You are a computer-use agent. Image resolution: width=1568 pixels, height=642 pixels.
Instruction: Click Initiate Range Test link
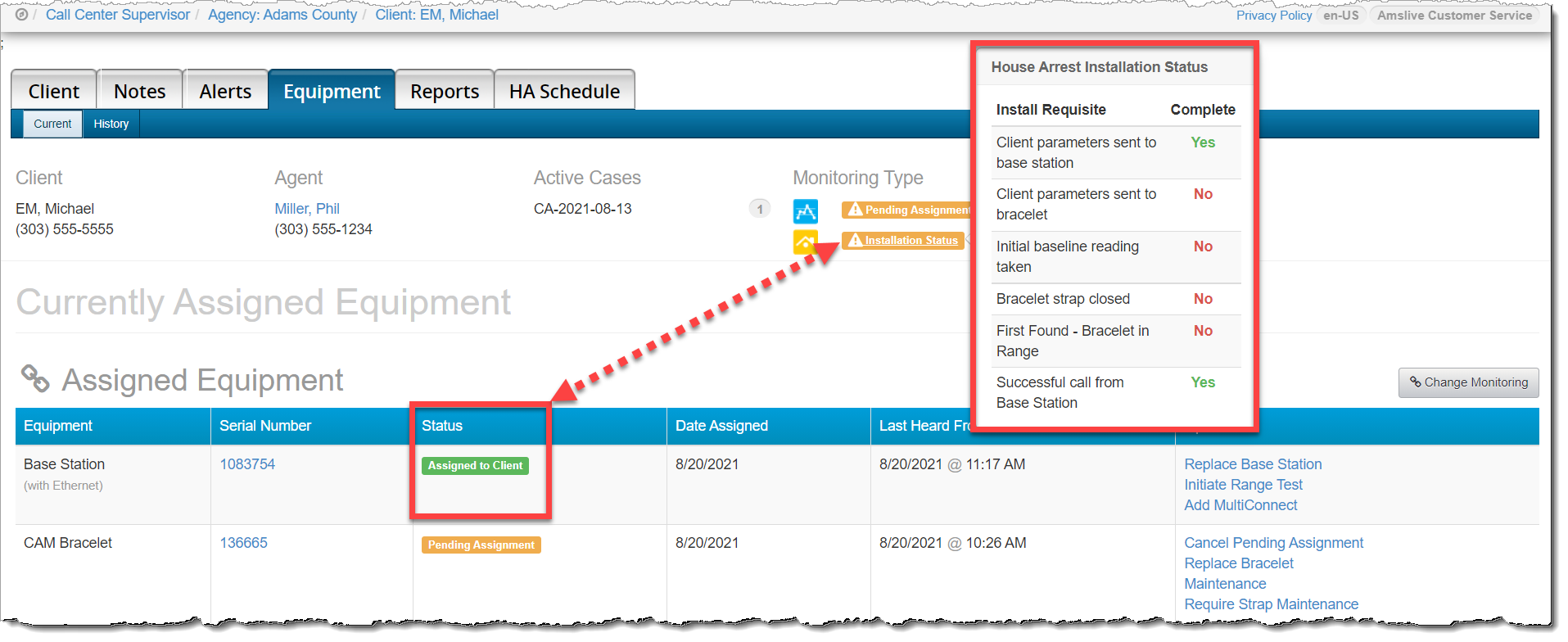[x=1243, y=485]
